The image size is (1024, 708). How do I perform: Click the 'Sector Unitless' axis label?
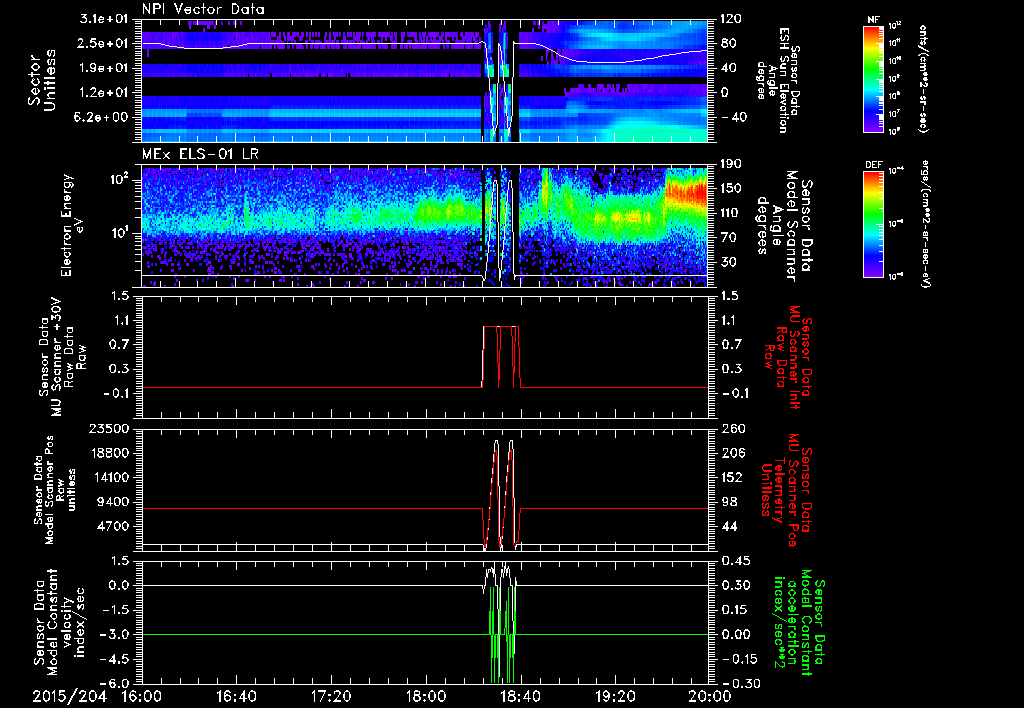[x=42, y=81]
